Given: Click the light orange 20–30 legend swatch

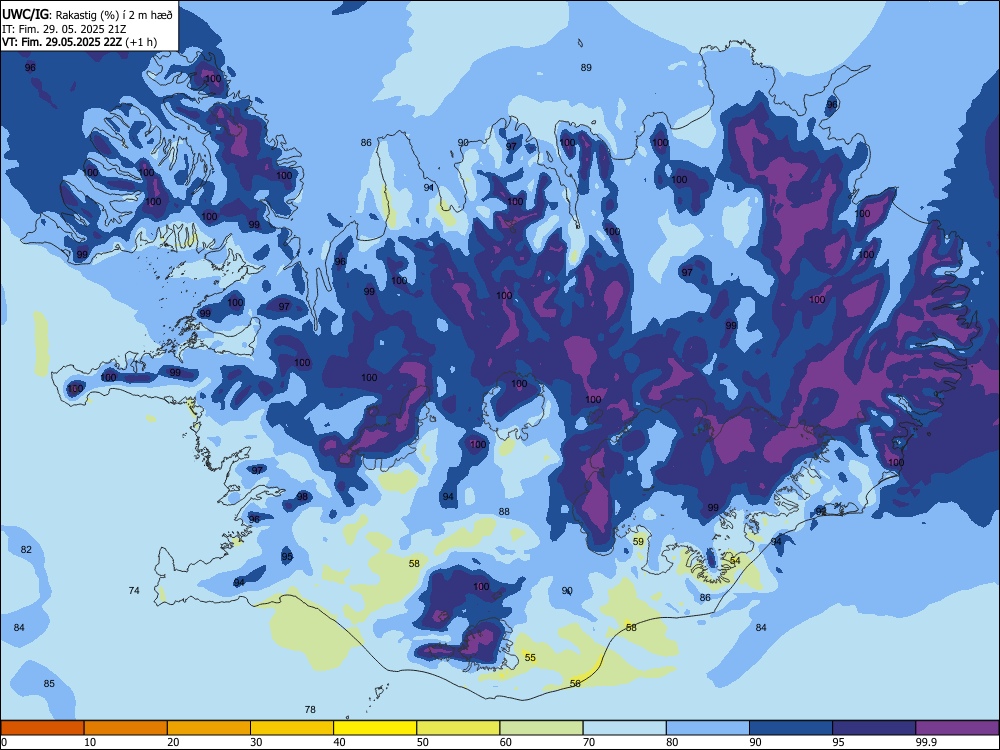Looking at the screenshot, I should [209, 728].
